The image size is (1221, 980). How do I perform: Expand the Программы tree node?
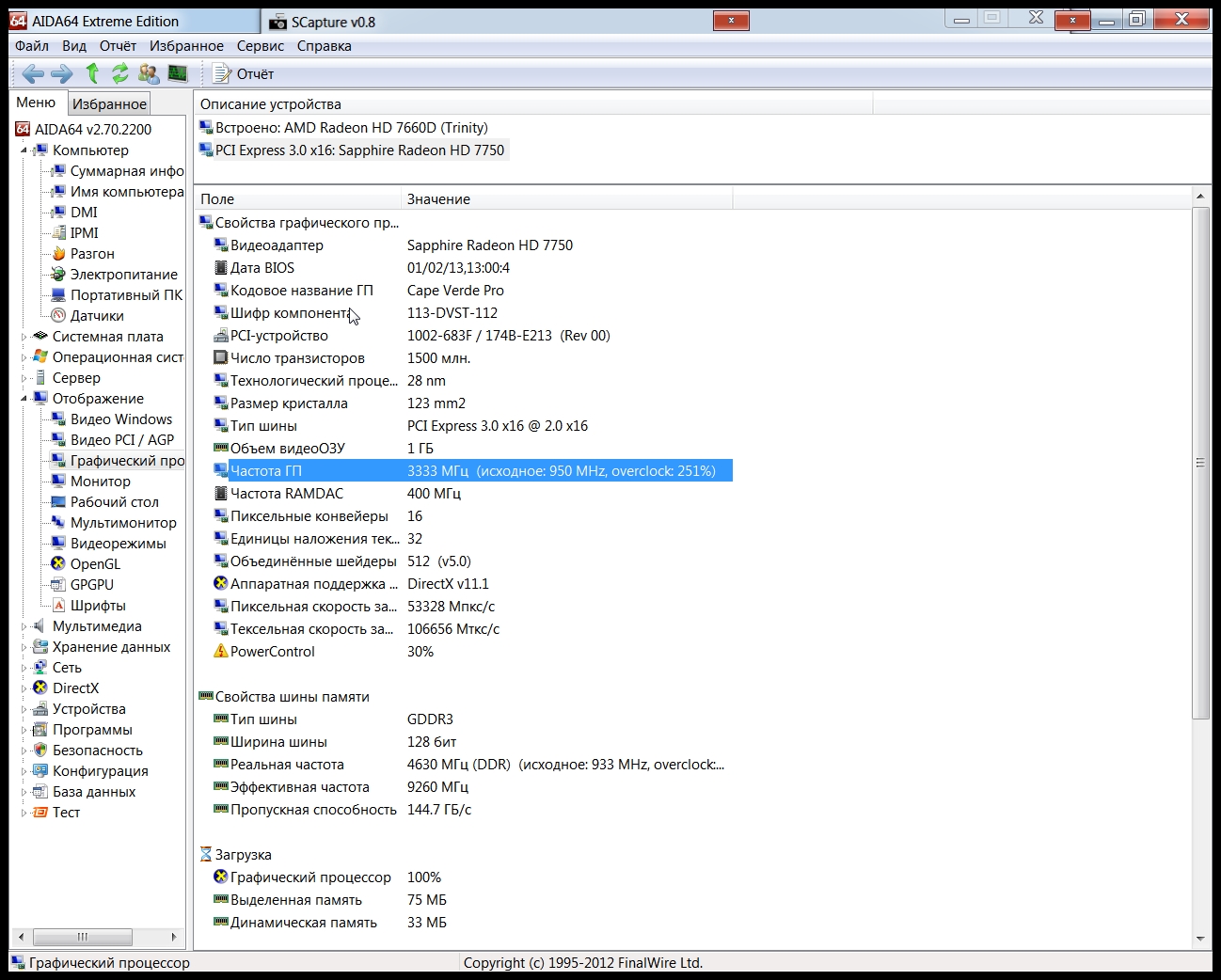point(24,730)
